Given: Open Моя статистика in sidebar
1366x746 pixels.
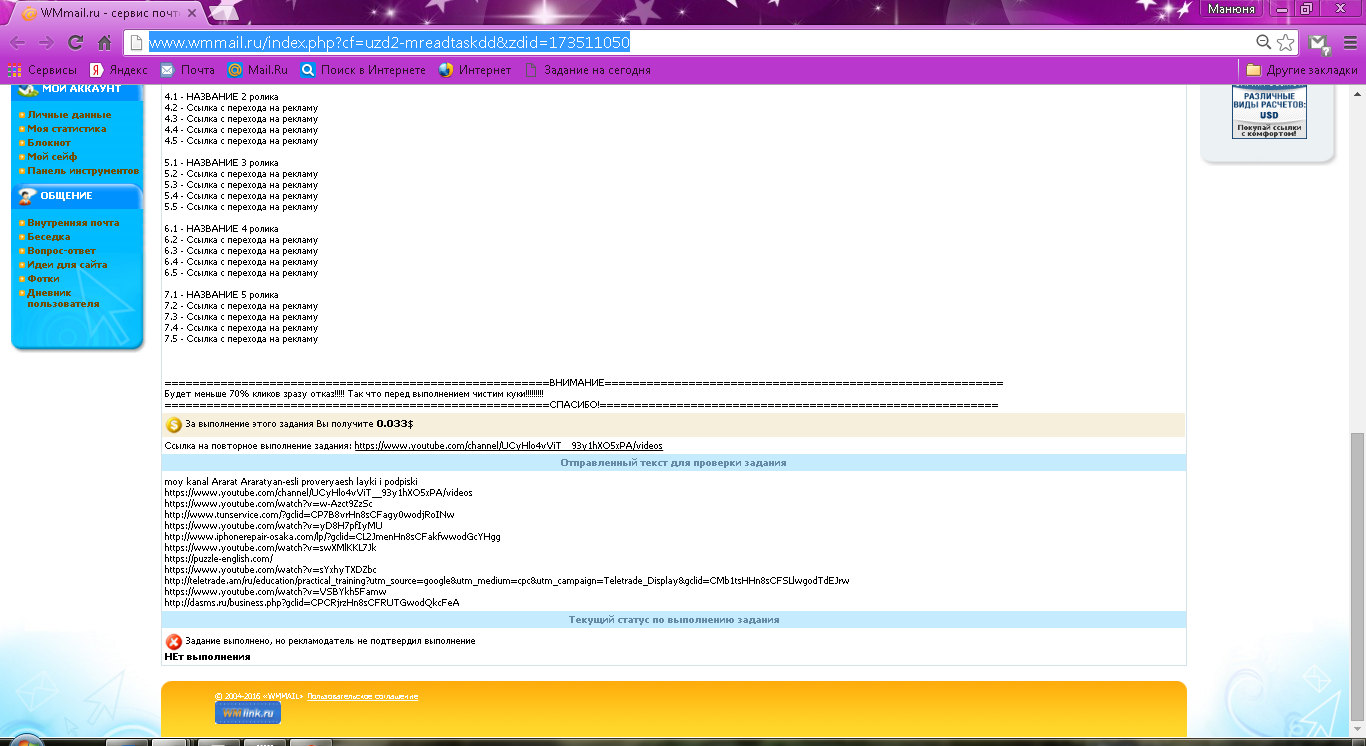Looking at the screenshot, I should [x=67, y=129].
